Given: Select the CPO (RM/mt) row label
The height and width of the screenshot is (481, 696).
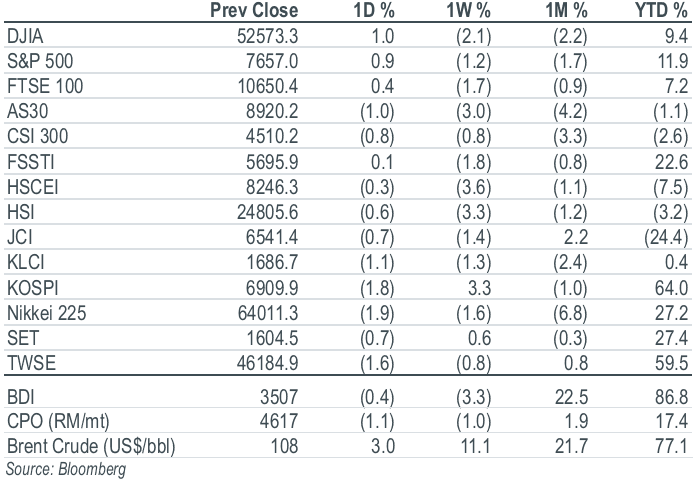Looking at the screenshot, I should [x=58, y=422].
